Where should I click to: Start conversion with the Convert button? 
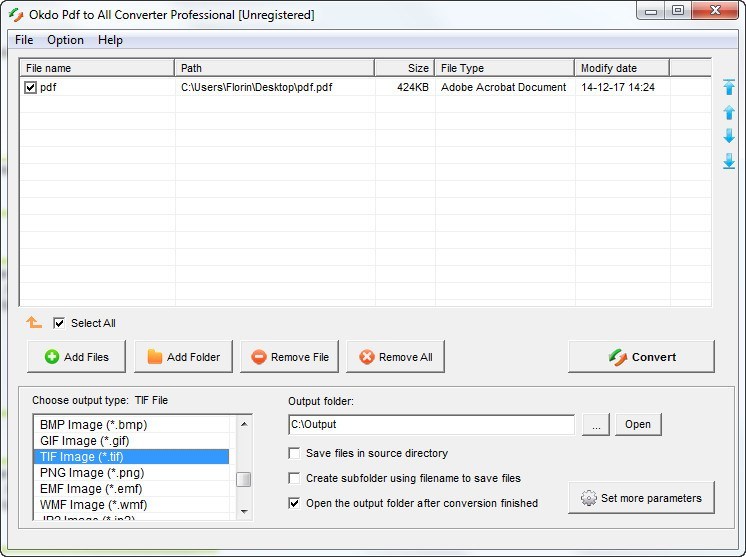click(x=641, y=357)
